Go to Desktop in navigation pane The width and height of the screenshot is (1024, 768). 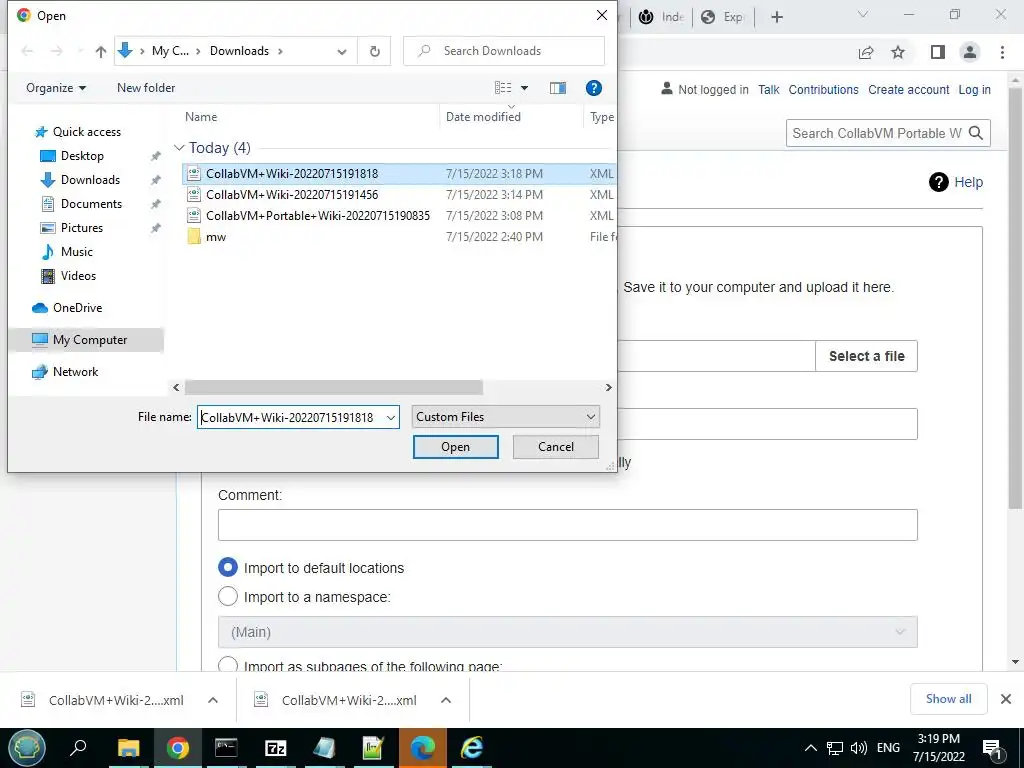coord(82,156)
